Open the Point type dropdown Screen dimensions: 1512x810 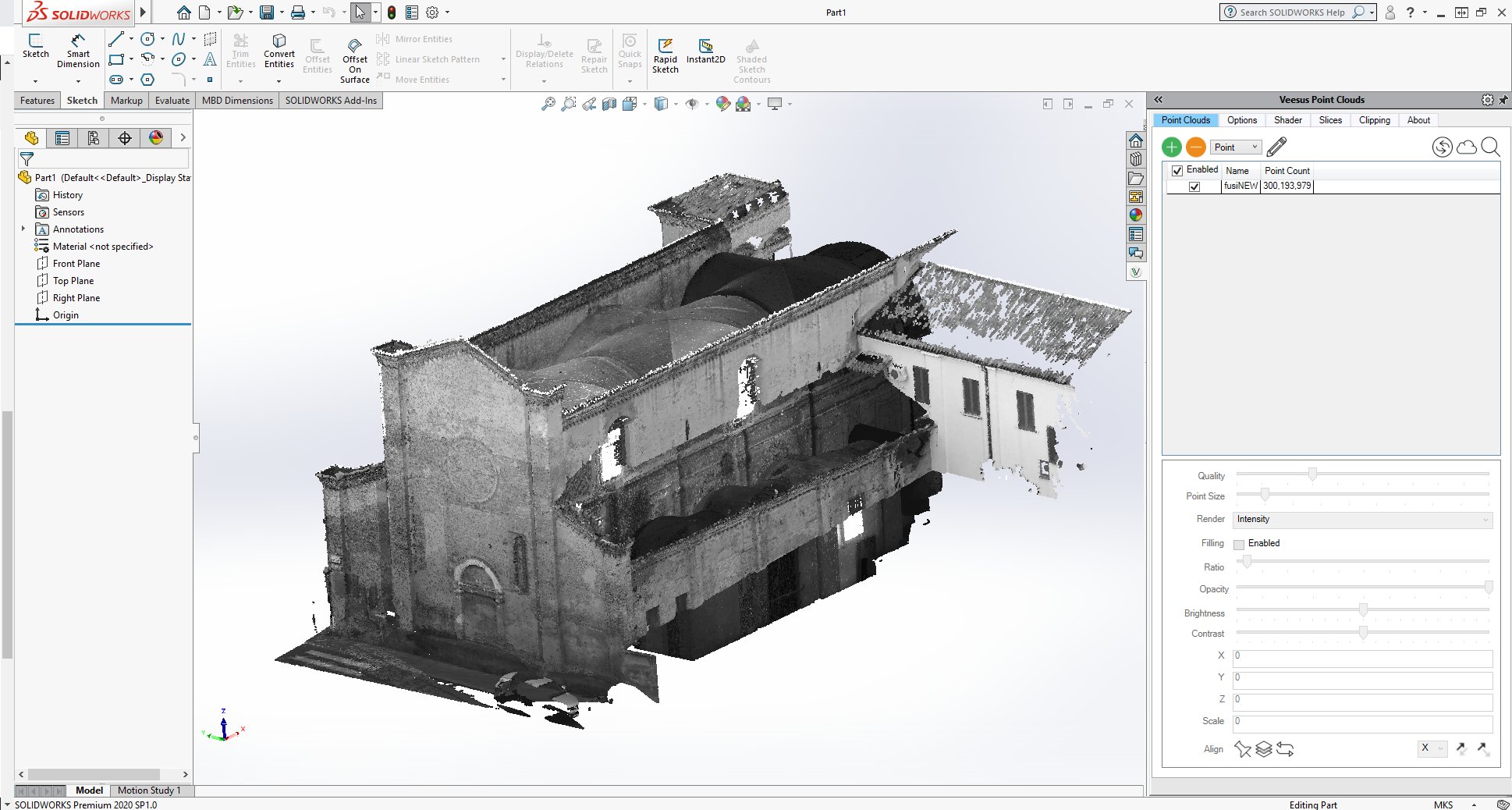coord(1236,147)
